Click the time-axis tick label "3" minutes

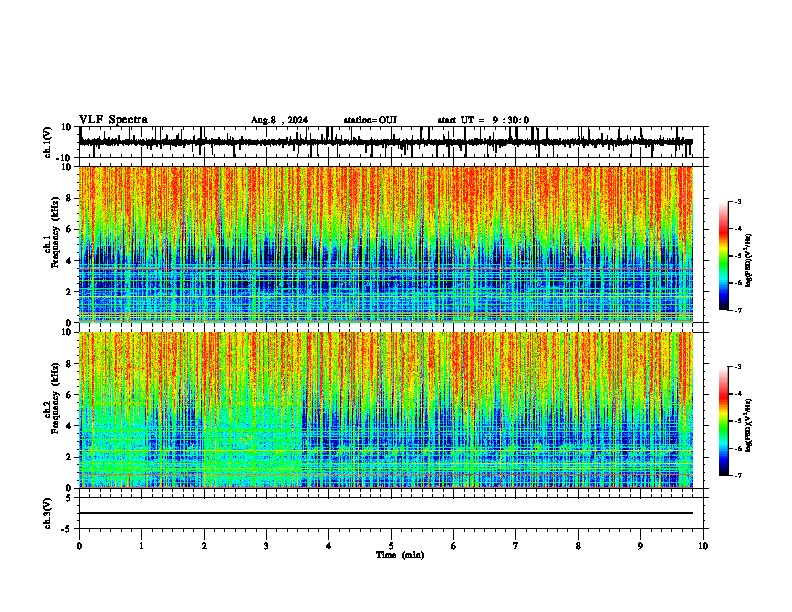pos(266,546)
